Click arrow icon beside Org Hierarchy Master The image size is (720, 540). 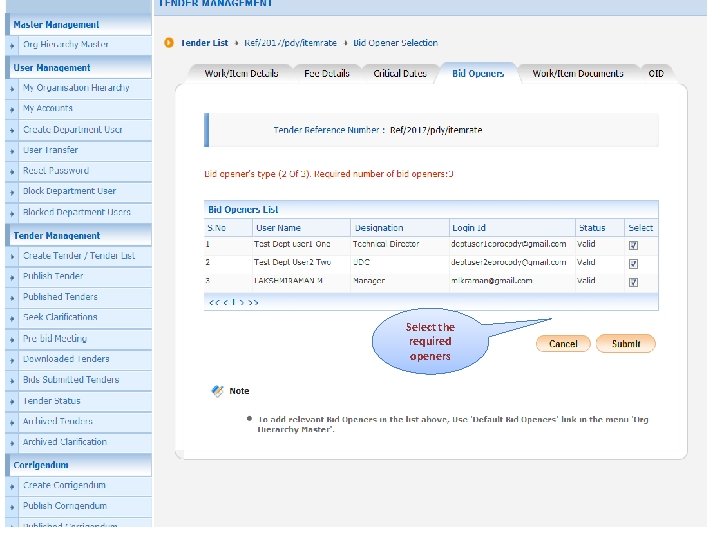coord(12,46)
